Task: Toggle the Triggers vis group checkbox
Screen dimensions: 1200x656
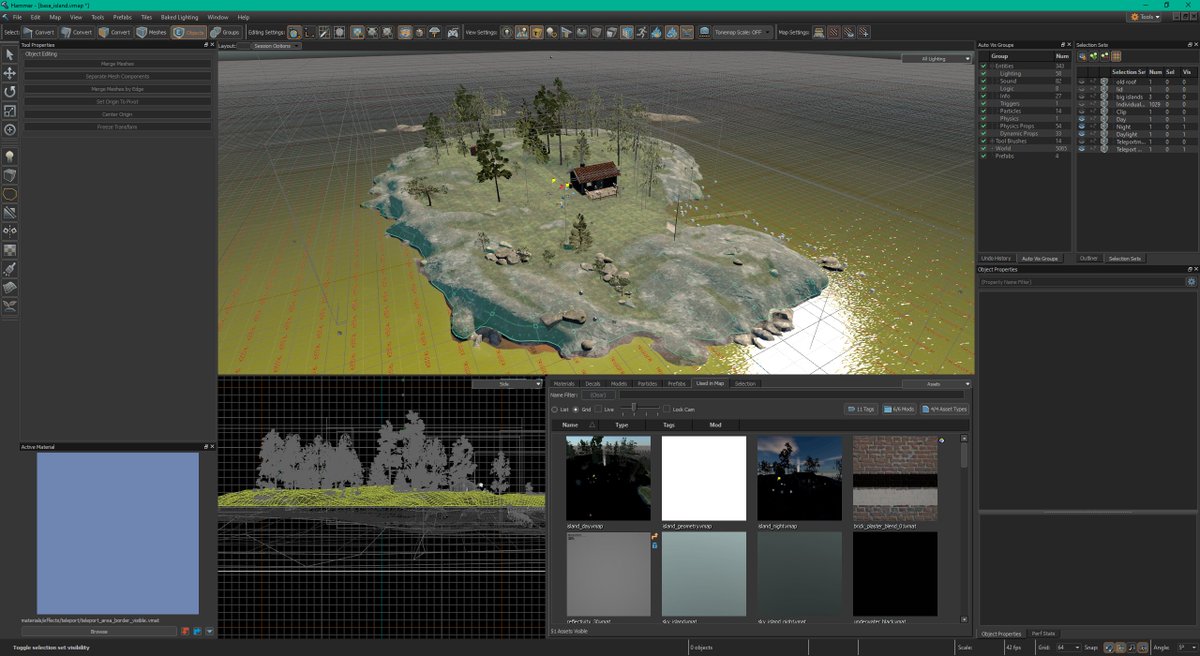Action: point(984,103)
